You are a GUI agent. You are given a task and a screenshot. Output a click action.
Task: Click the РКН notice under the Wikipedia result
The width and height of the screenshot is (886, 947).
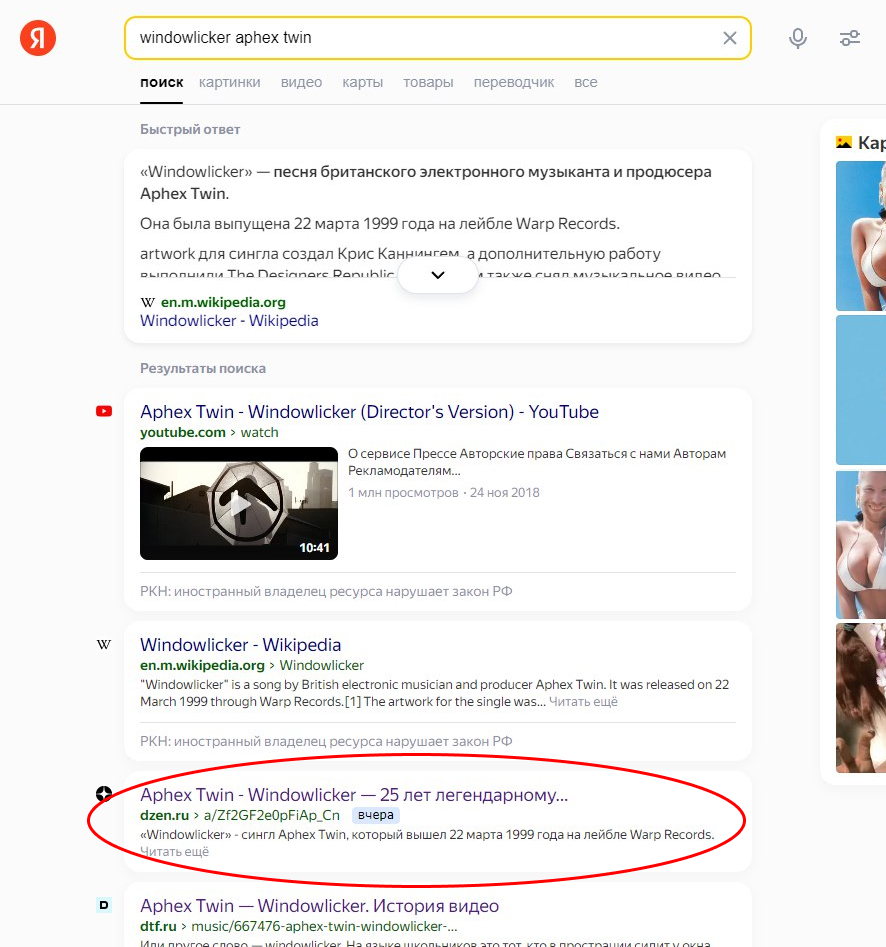326,742
